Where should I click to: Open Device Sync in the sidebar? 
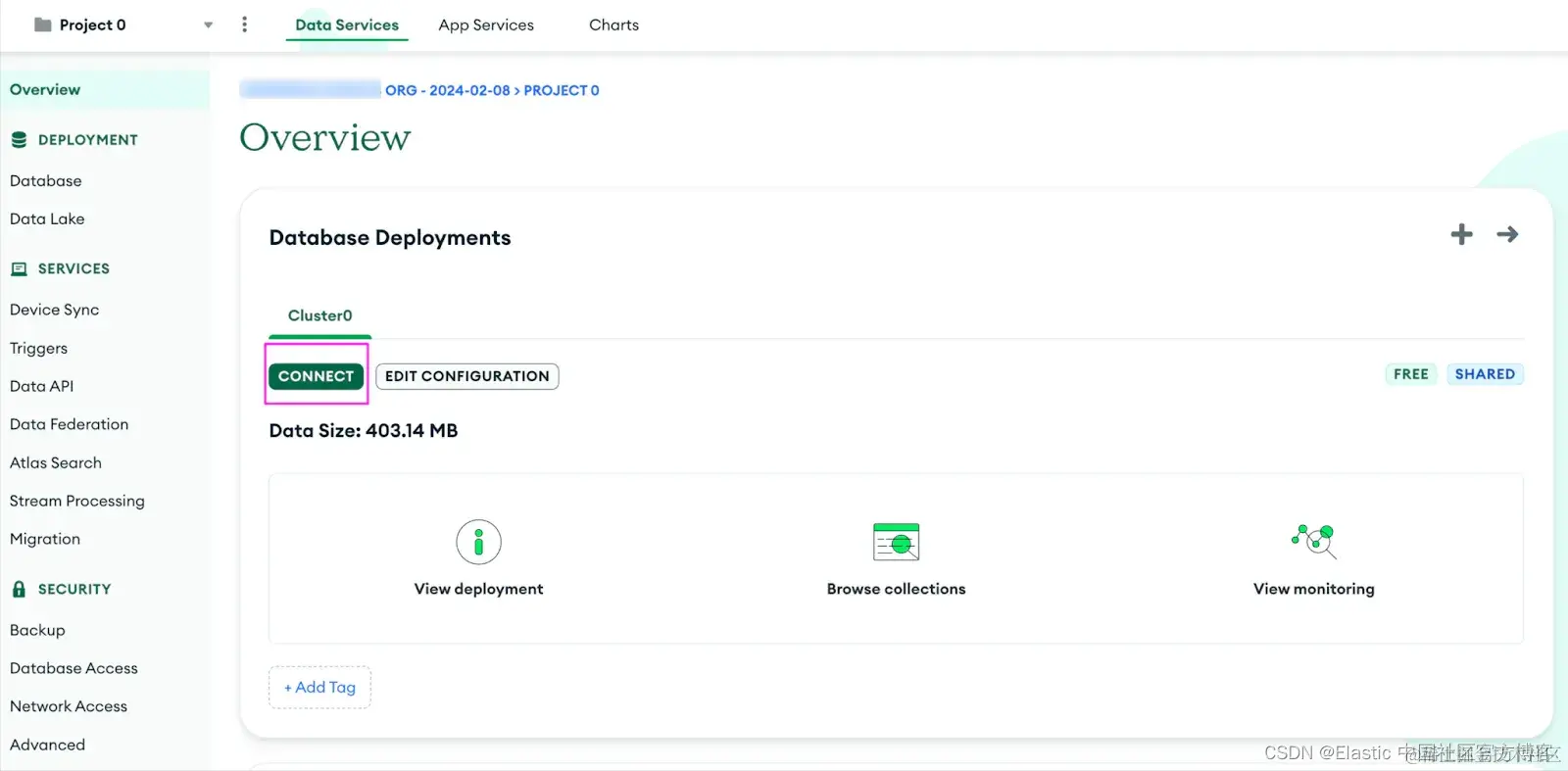pos(55,310)
